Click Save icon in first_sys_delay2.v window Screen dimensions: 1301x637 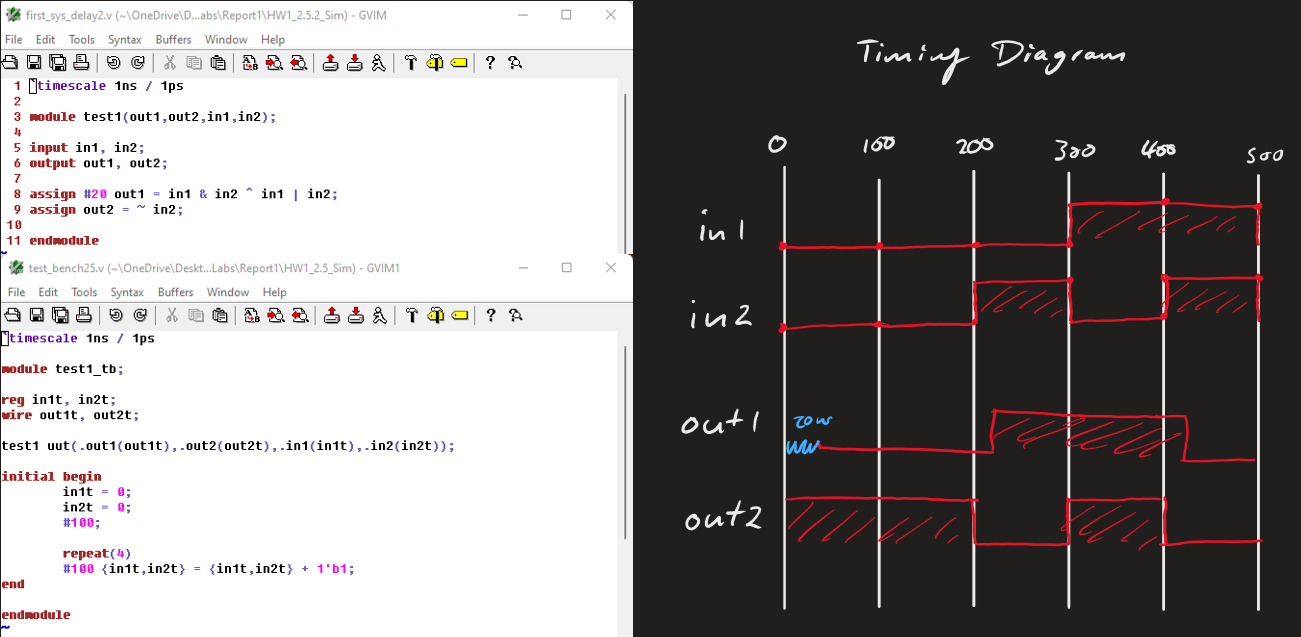pos(33,63)
